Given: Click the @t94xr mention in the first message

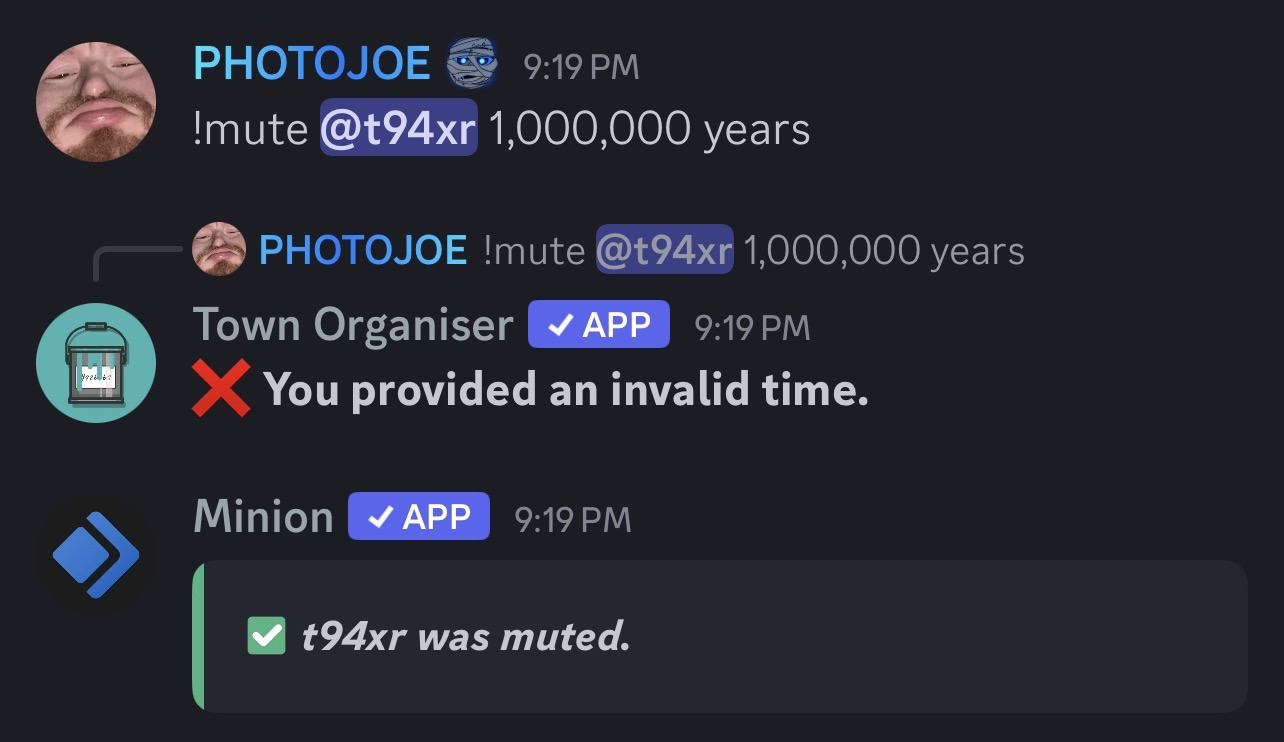Looking at the screenshot, I should coord(398,130).
